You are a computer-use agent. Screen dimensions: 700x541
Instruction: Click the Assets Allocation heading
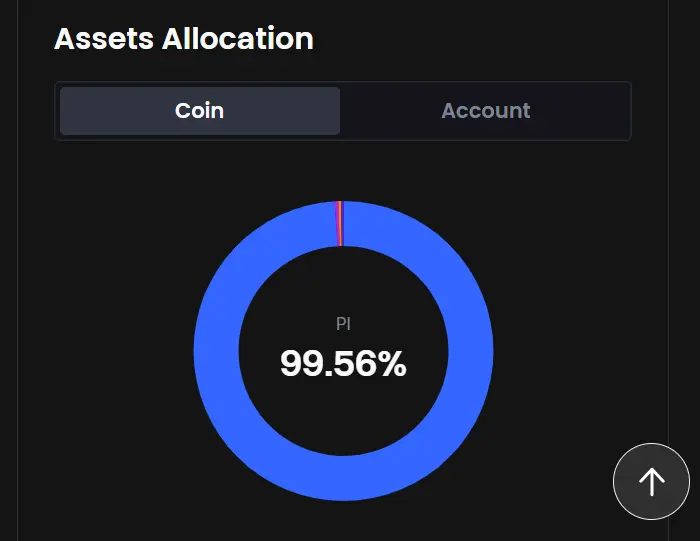[x=183, y=38]
